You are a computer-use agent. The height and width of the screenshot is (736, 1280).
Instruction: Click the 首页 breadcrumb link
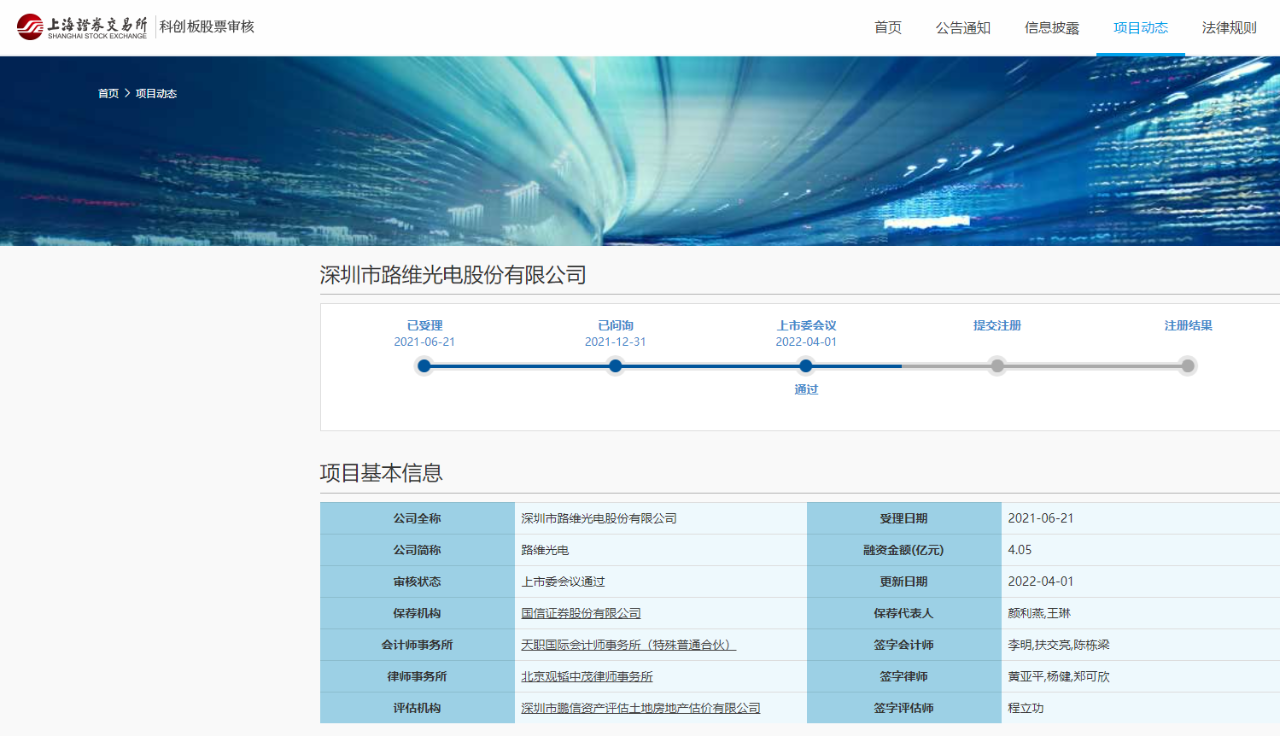coord(108,94)
